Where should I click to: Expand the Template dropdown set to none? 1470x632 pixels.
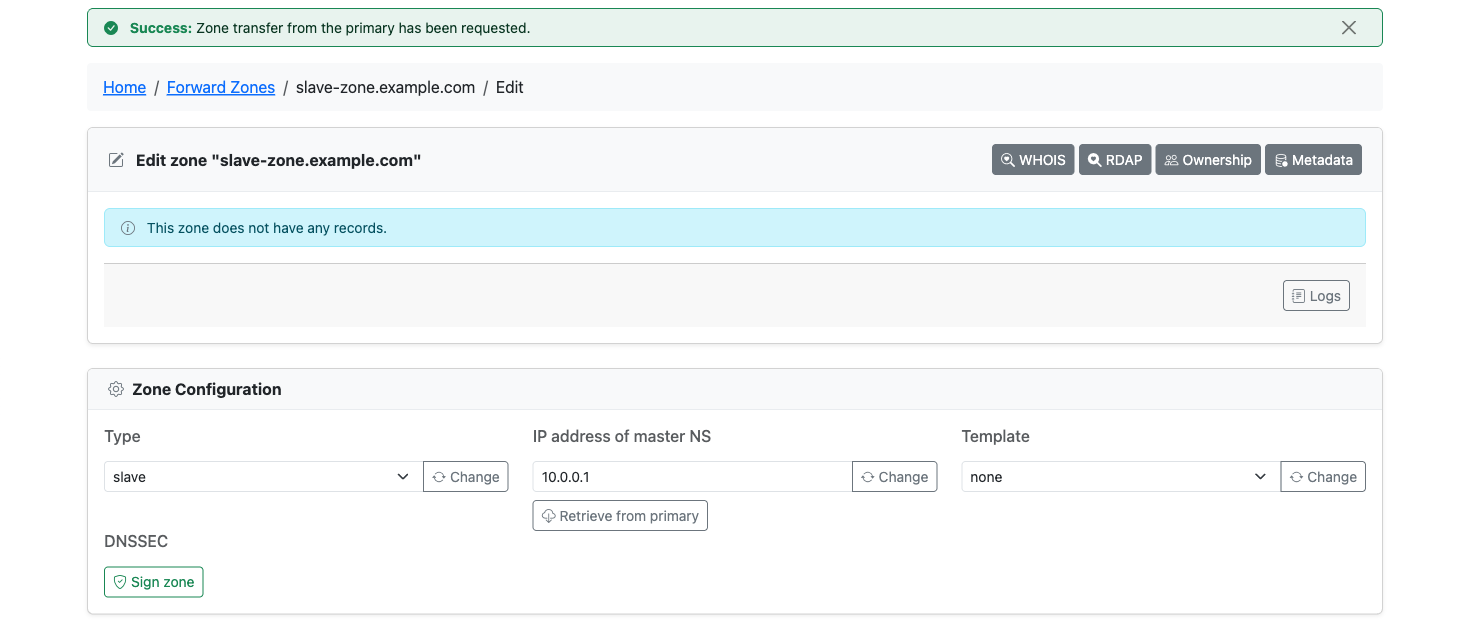[1121, 477]
